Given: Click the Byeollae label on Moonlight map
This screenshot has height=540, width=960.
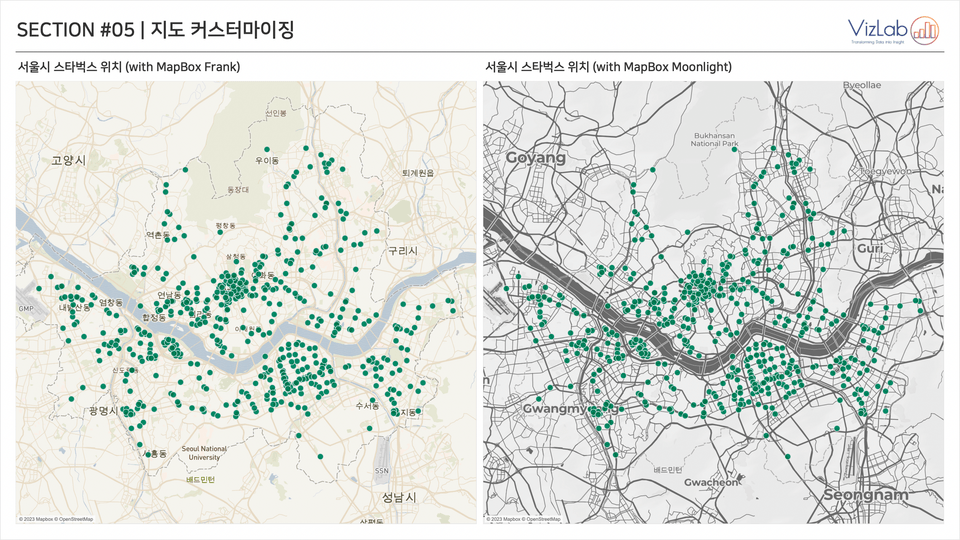Looking at the screenshot, I should [862, 85].
